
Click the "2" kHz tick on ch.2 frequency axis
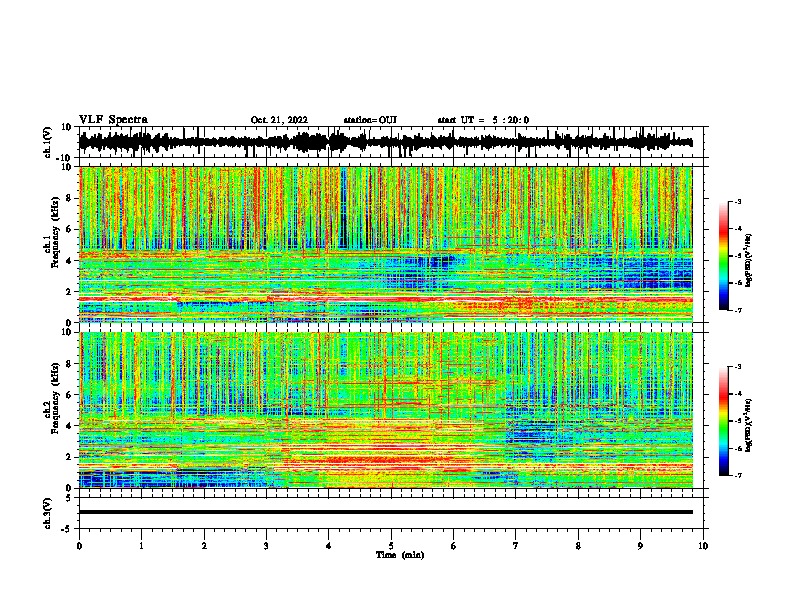coord(69,457)
